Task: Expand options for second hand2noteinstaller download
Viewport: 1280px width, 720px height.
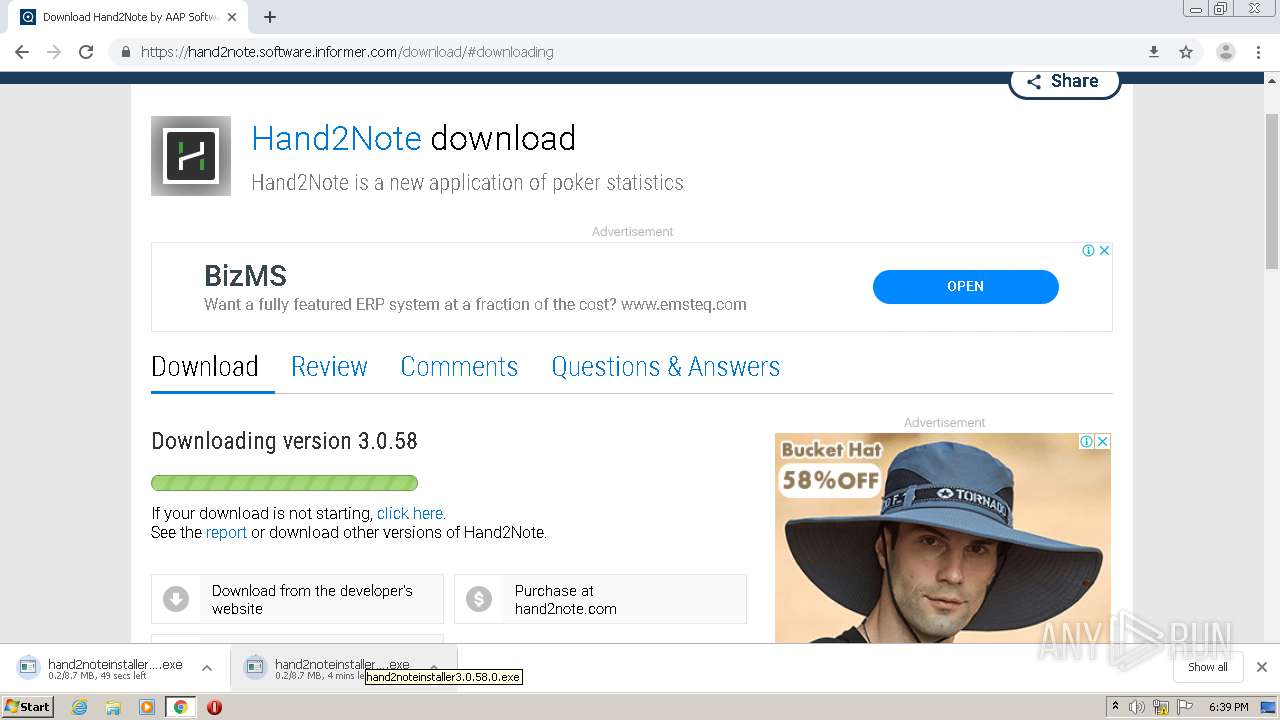Action: click(x=434, y=666)
